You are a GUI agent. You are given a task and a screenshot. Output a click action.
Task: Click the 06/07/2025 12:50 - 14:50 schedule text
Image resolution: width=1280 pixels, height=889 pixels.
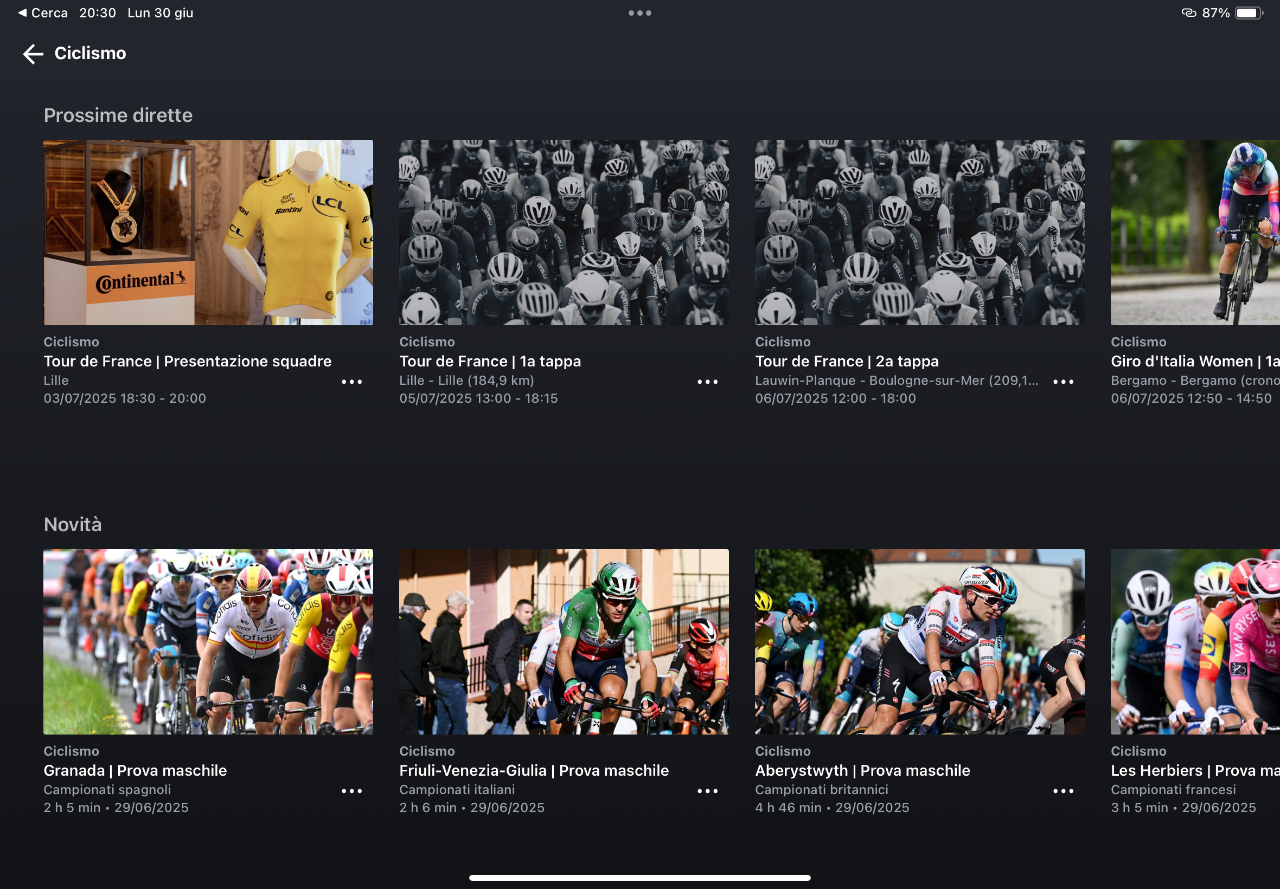click(x=1192, y=398)
